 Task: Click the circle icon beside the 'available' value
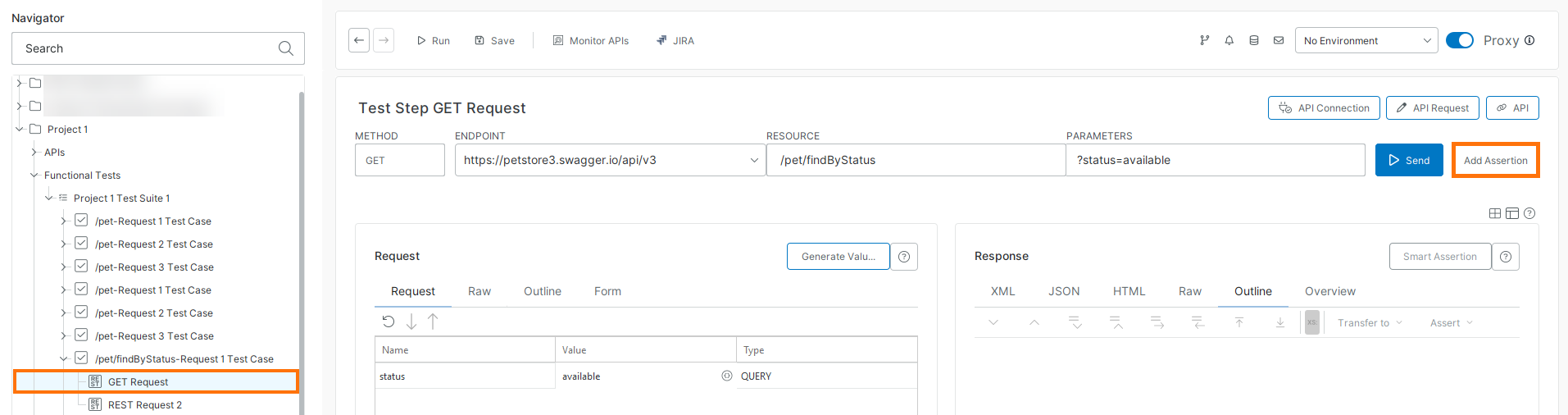(x=726, y=376)
